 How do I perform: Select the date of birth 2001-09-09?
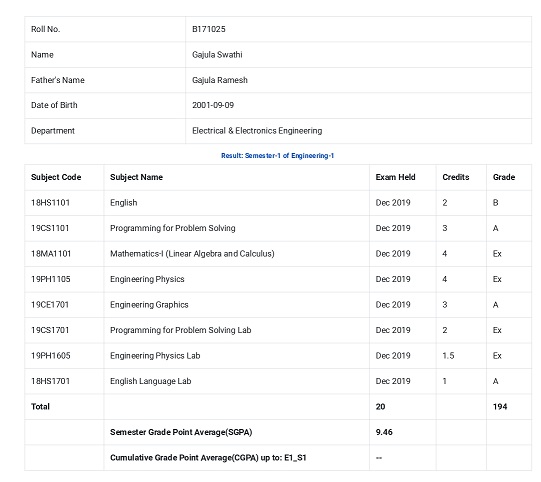point(213,105)
